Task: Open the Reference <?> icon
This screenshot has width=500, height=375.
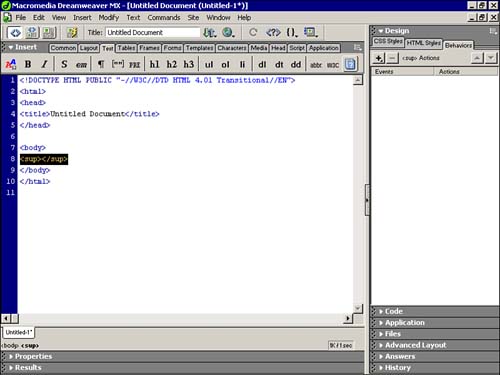Action: tap(273, 33)
